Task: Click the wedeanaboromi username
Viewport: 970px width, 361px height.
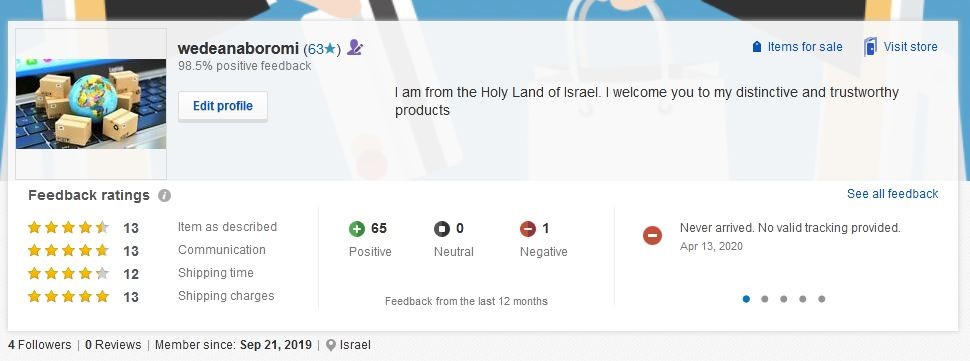Action: (238, 48)
